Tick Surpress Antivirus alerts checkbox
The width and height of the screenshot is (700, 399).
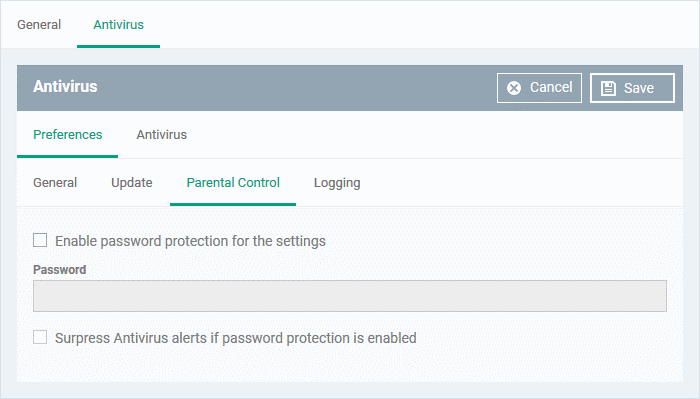(40, 337)
